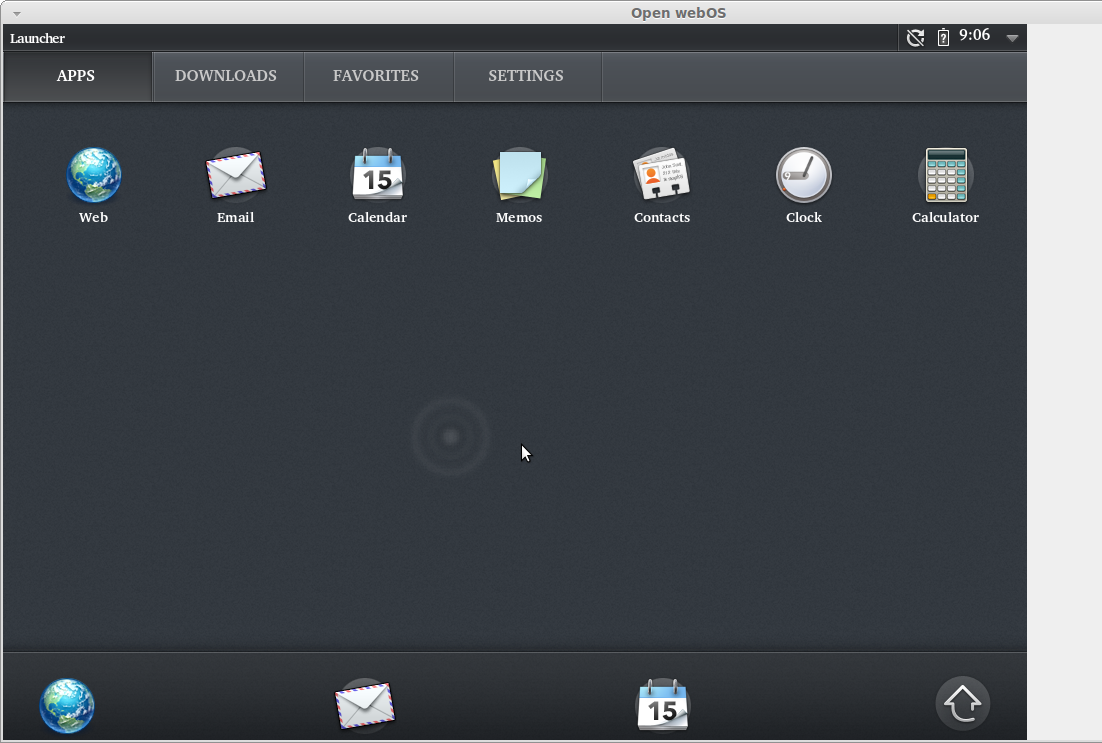This screenshot has height=743, width=1102.
Task: Click the sync-off status icon in top bar
Action: click(x=915, y=37)
